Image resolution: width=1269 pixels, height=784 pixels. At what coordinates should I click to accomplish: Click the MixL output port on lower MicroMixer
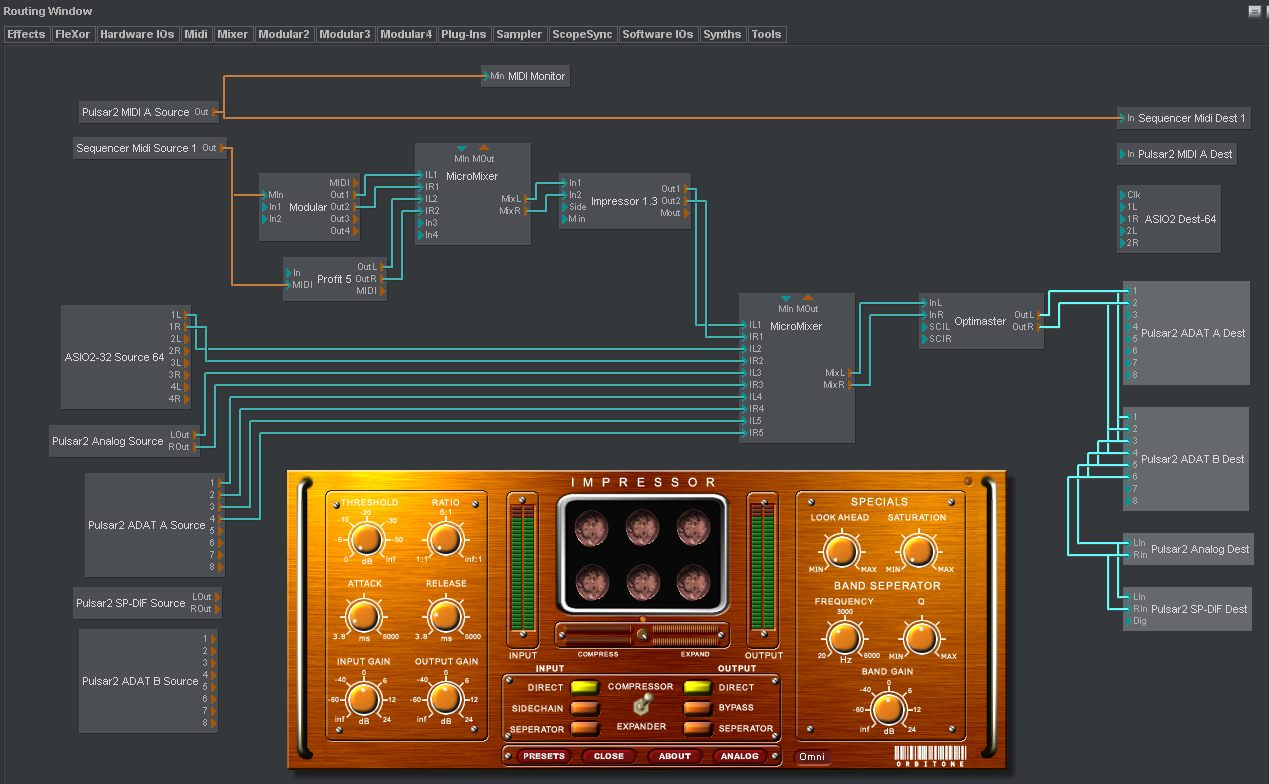pyautogui.click(x=849, y=372)
